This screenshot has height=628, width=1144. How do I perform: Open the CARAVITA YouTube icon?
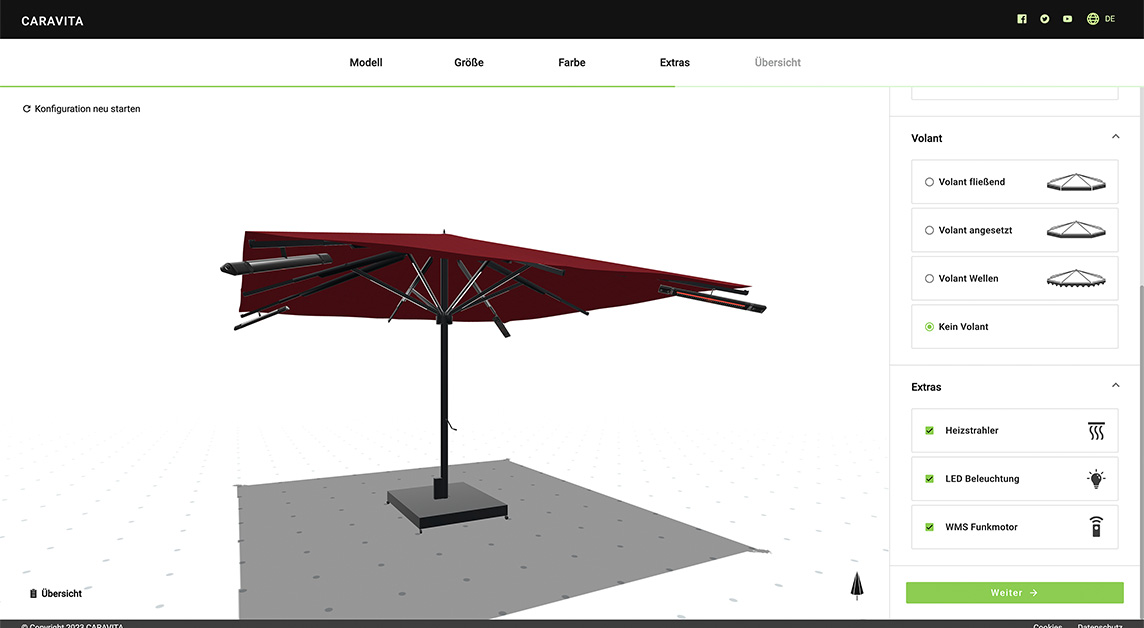pyautogui.click(x=1067, y=19)
